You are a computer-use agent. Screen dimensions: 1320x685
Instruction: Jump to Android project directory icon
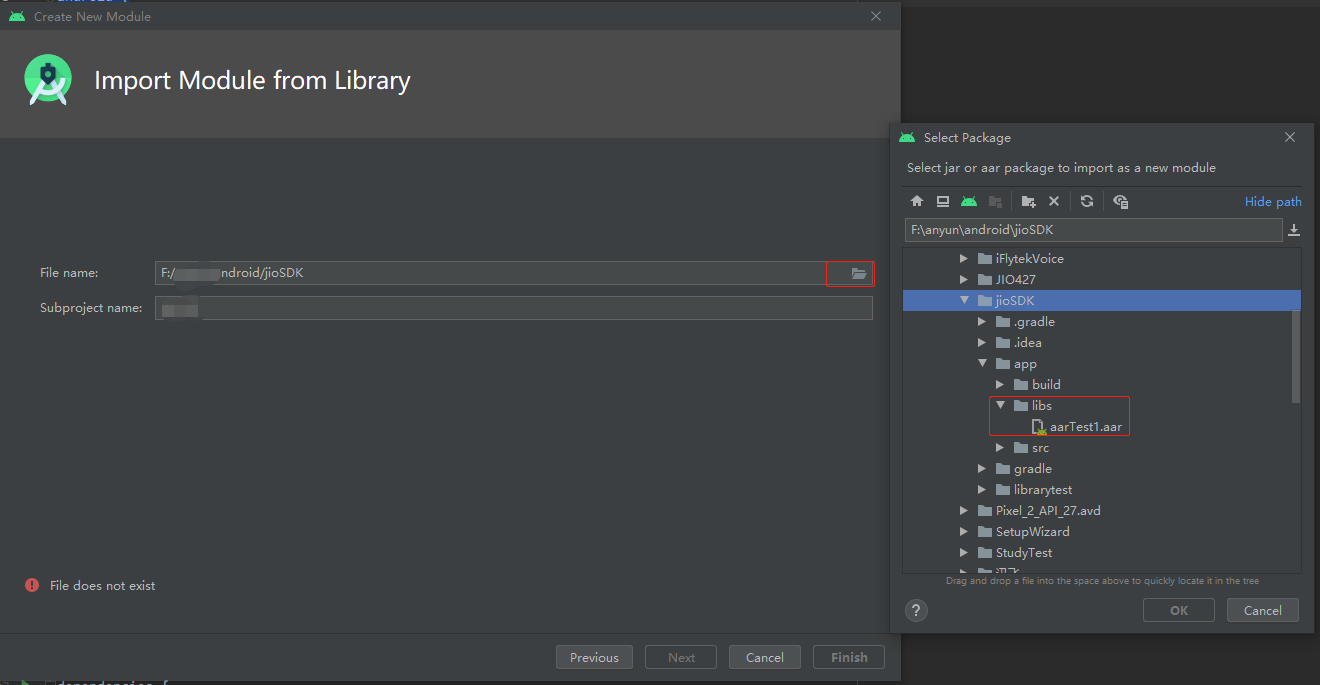[968, 201]
